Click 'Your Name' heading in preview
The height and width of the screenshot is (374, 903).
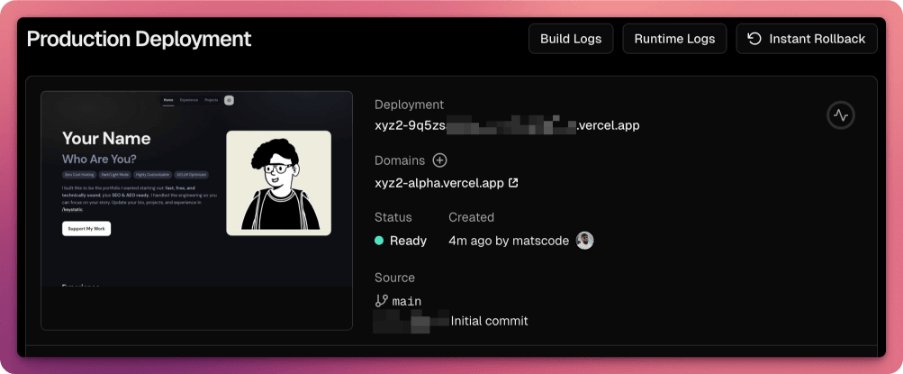click(107, 138)
